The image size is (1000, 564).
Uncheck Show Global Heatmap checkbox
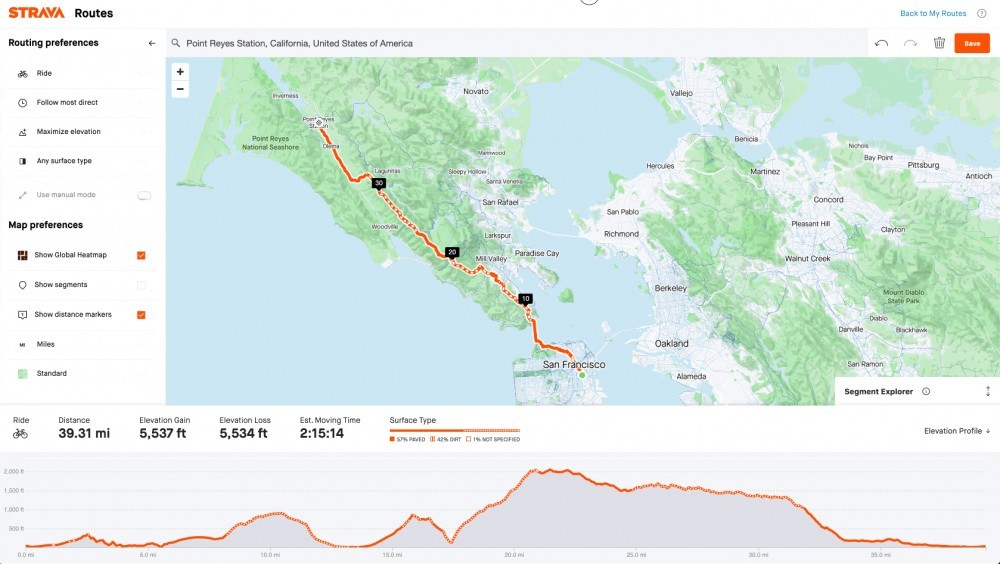click(x=142, y=255)
